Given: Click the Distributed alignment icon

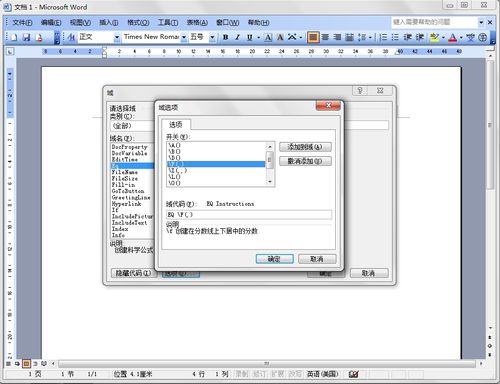Looking at the screenshot, I should point(349,37).
